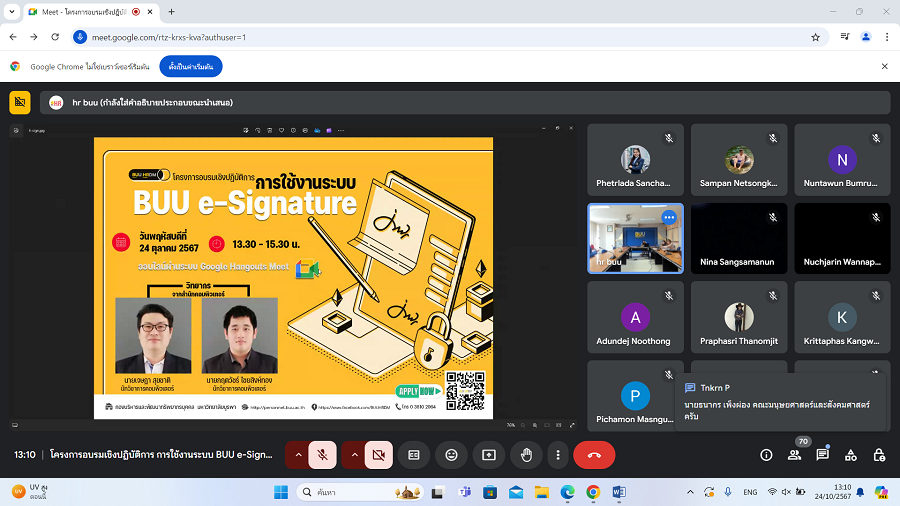Click the hr buu video tile
Viewport: 900px width, 506px height.
click(x=635, y=238)
